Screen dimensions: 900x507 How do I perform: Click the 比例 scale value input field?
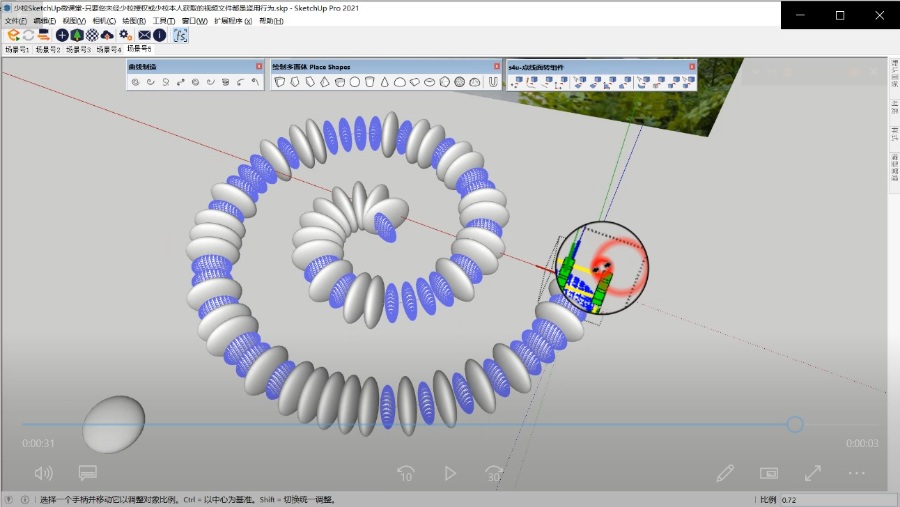[837, 500]
